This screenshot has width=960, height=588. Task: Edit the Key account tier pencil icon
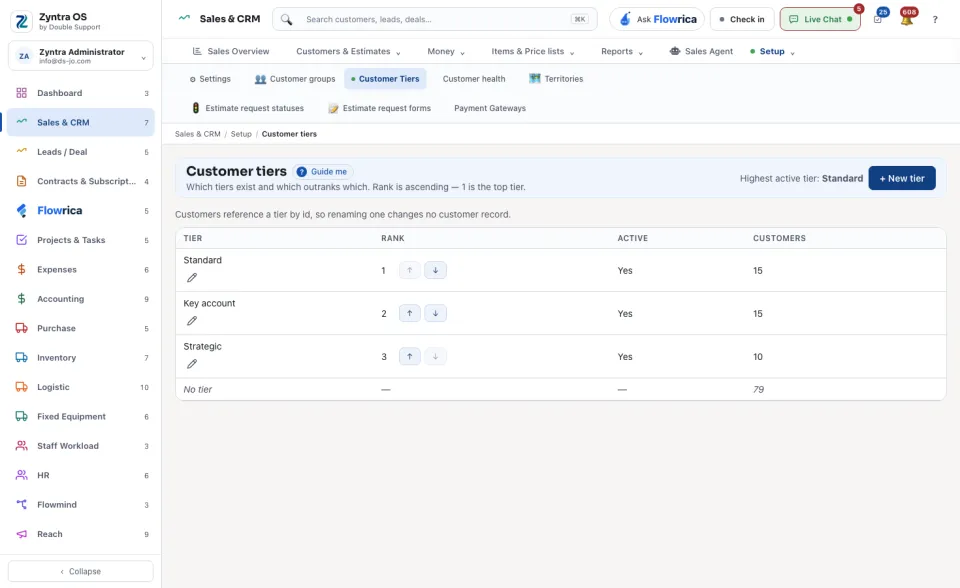(192, 320)
